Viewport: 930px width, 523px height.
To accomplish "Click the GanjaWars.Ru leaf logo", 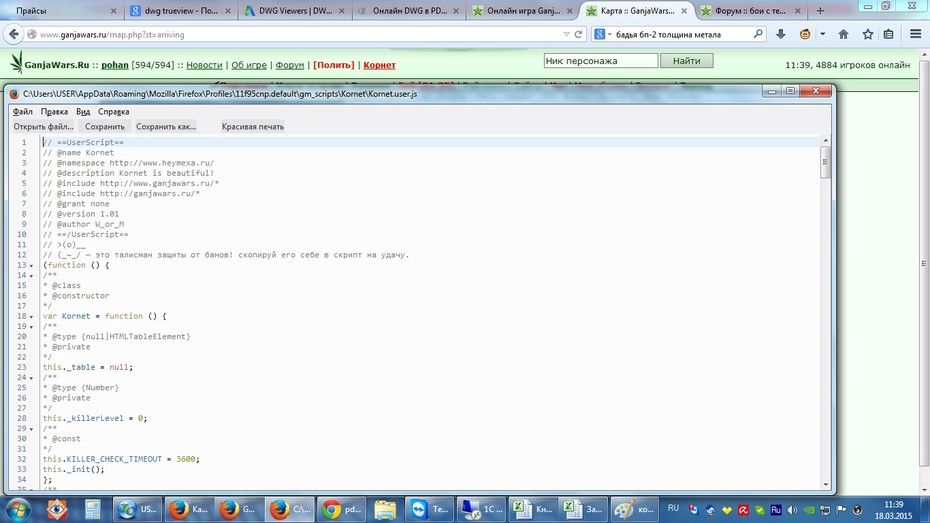I will 16,62.
